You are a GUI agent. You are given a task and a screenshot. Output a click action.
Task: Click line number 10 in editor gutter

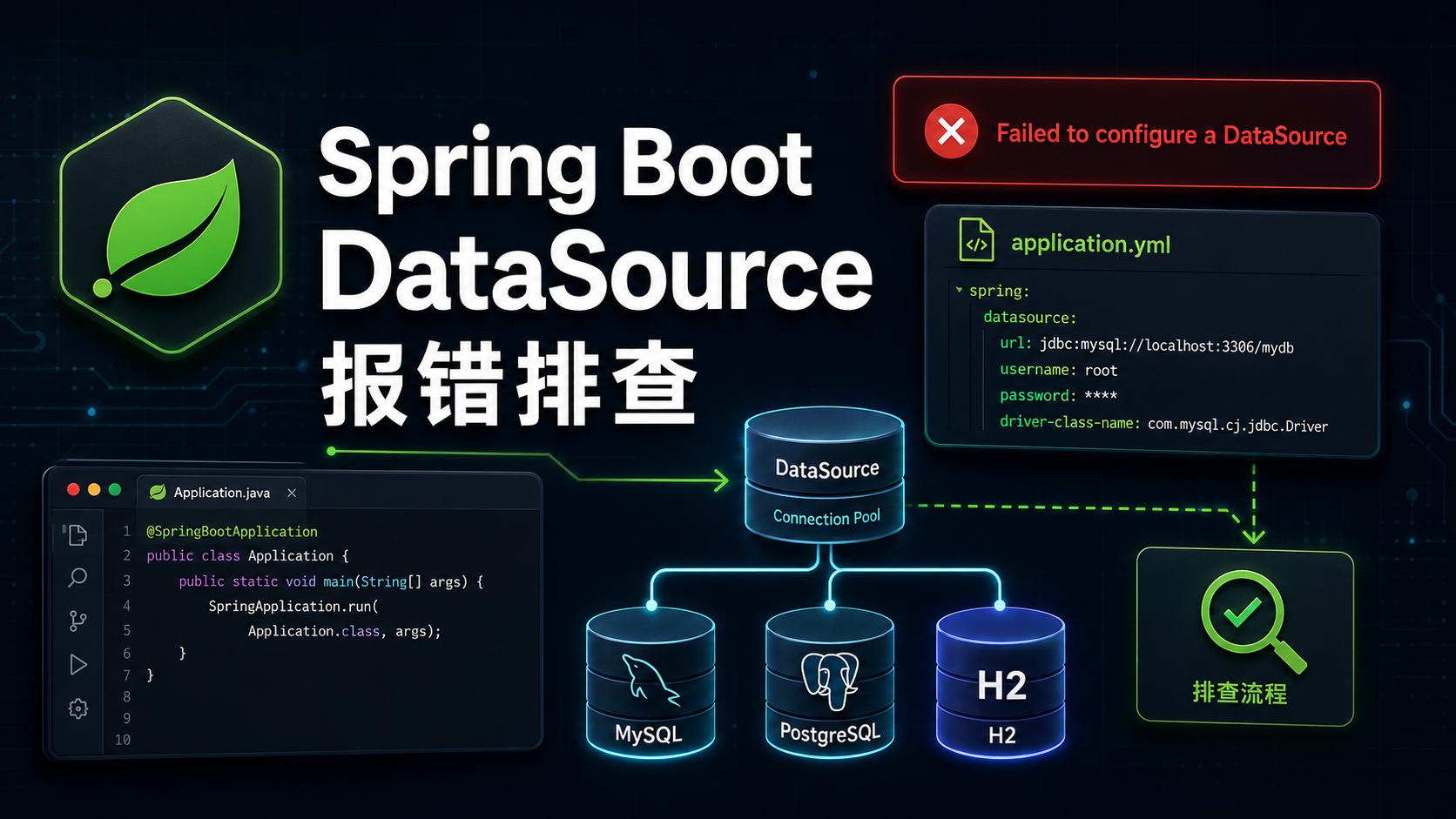pos(123,740)
